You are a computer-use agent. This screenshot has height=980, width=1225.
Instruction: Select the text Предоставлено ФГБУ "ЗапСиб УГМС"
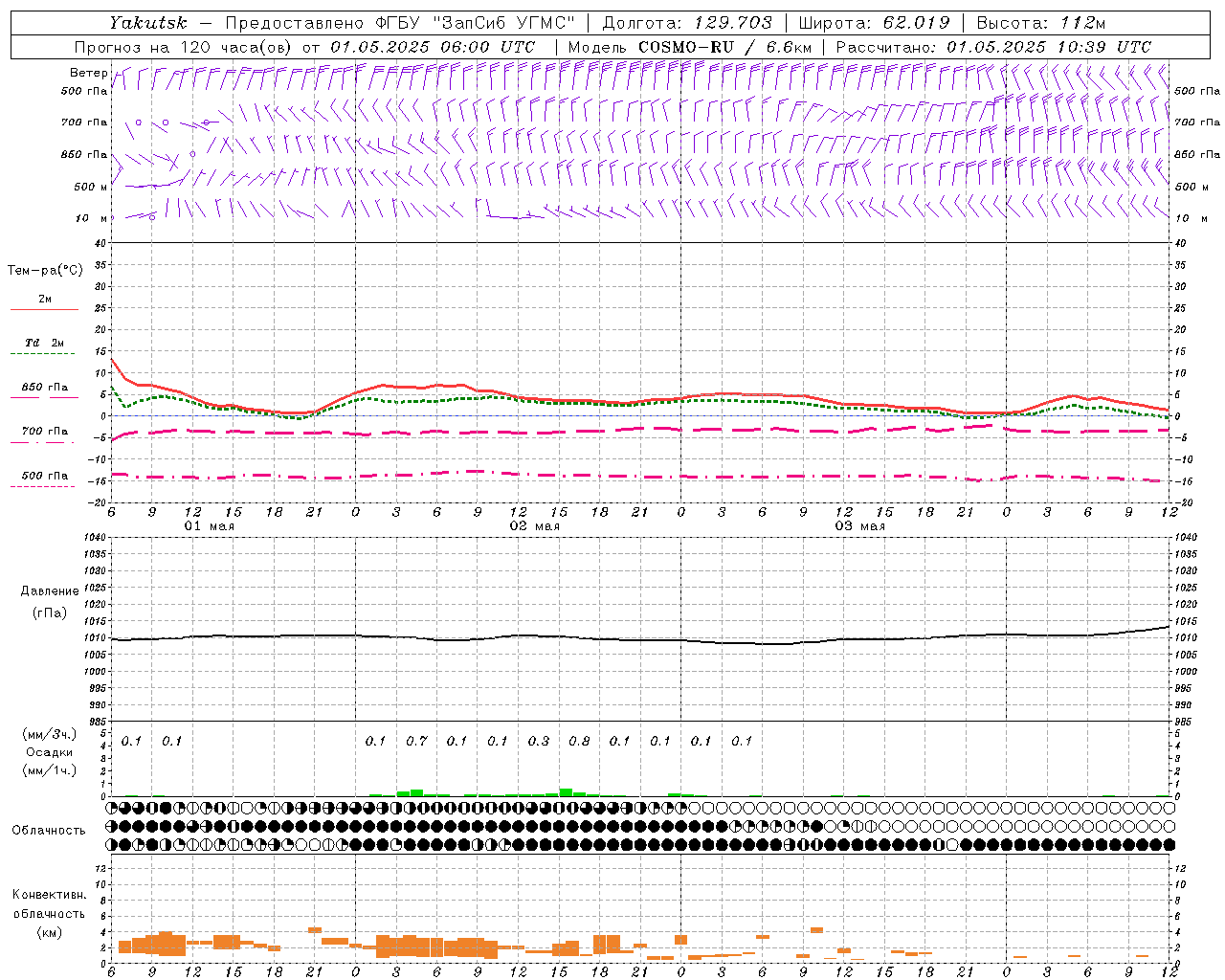(399, 22)
